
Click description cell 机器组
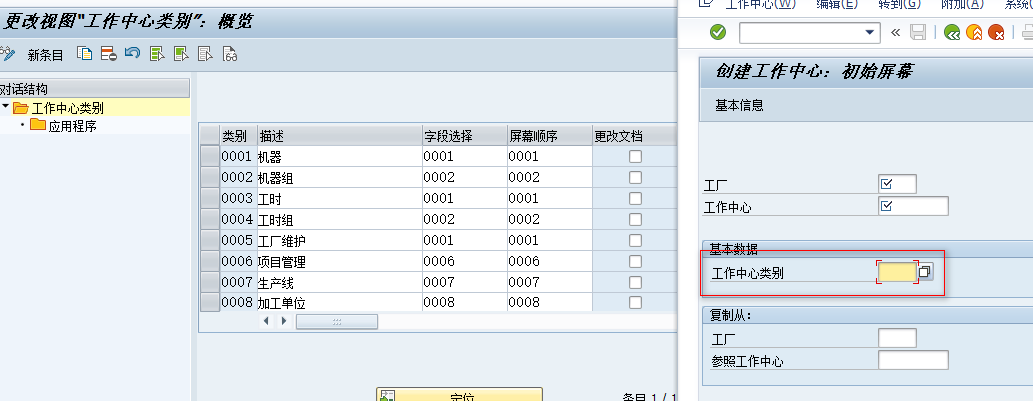(x=339, y=178)
